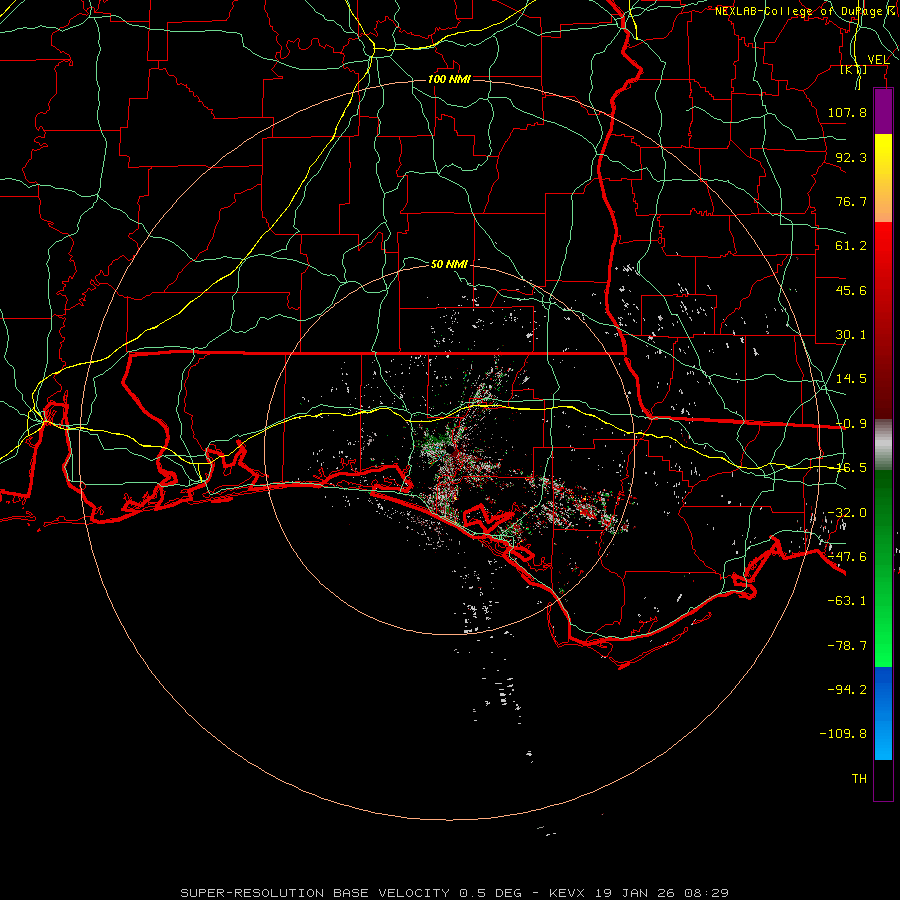Select the 61.2 velocity scale value
The image size is (900, 900).
851,246
